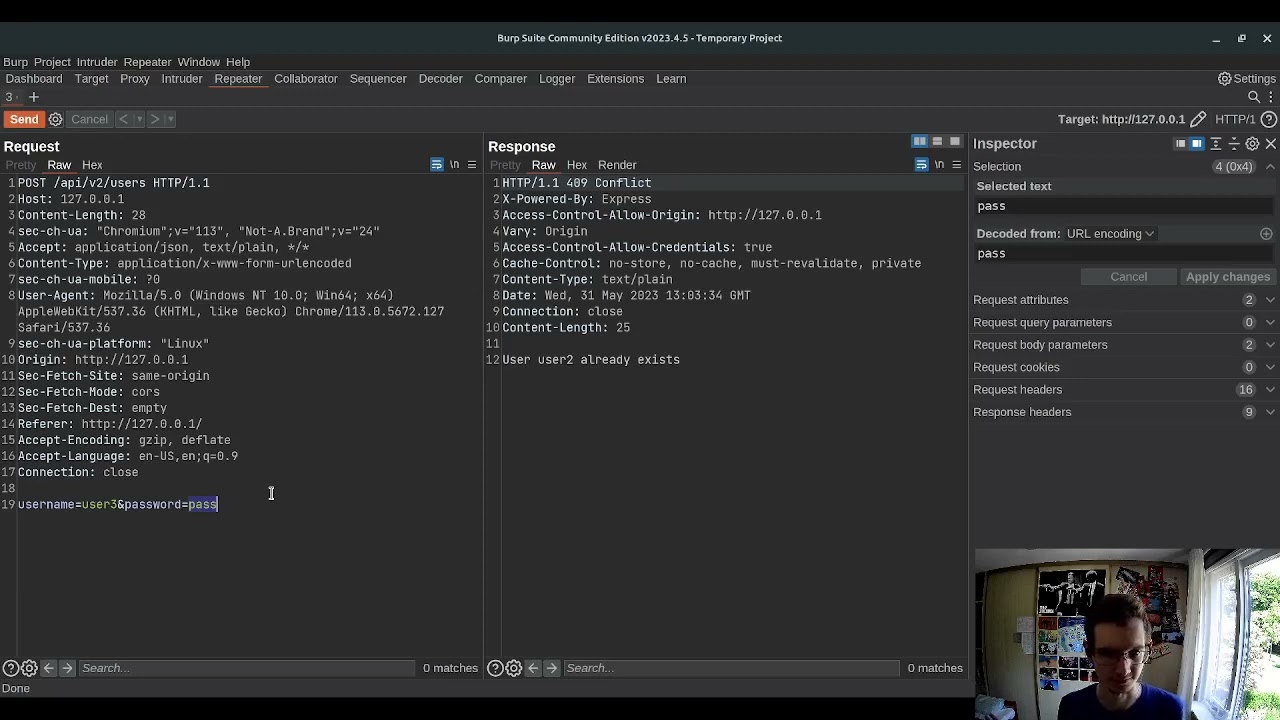
Task: Jump to previous response search match
Action: (x=533, y=668)
